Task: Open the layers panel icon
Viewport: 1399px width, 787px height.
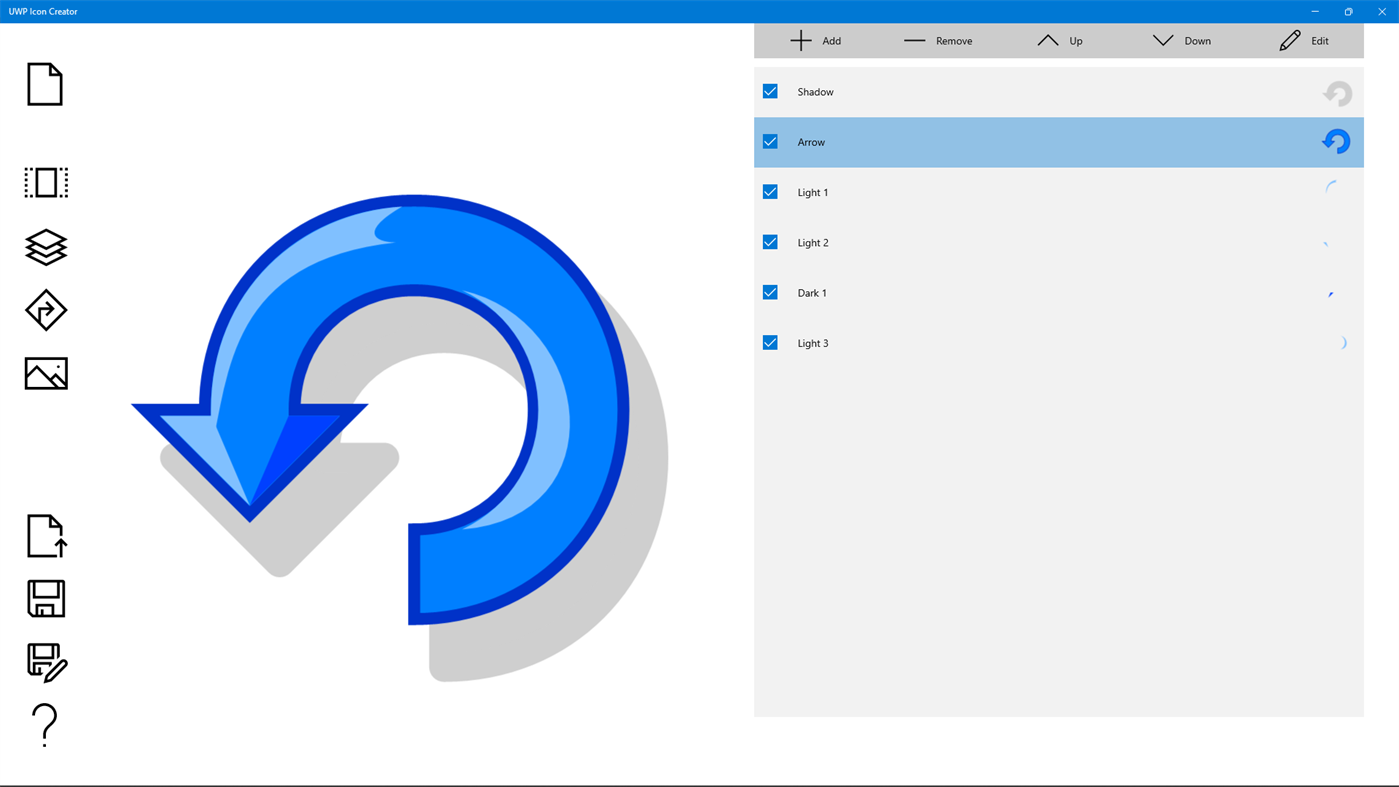Action: coord(46,245)
